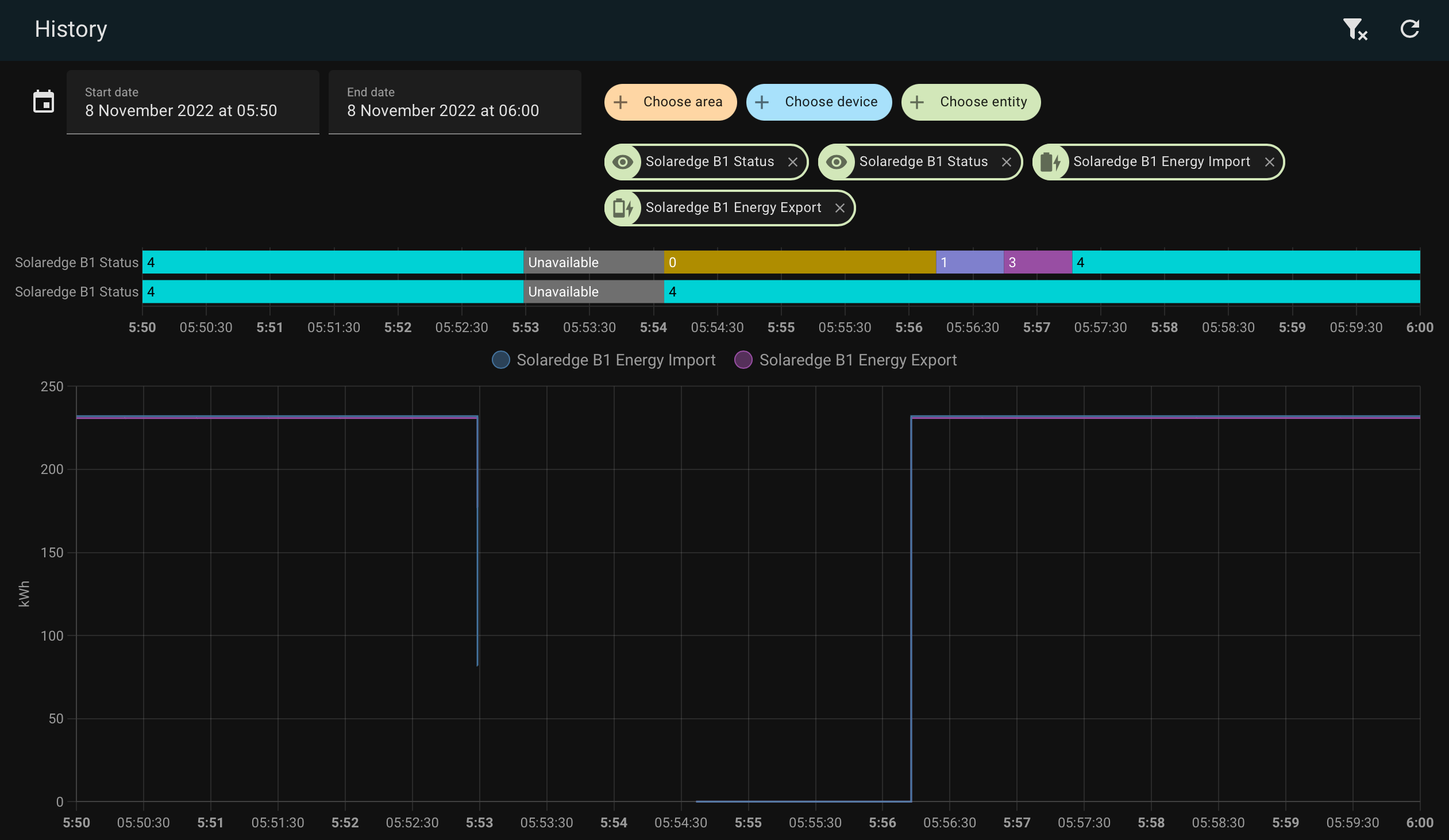Hide the Energy Import series via legend circle
Screen dimensions: 1449x840
click(x=500, y=360)
